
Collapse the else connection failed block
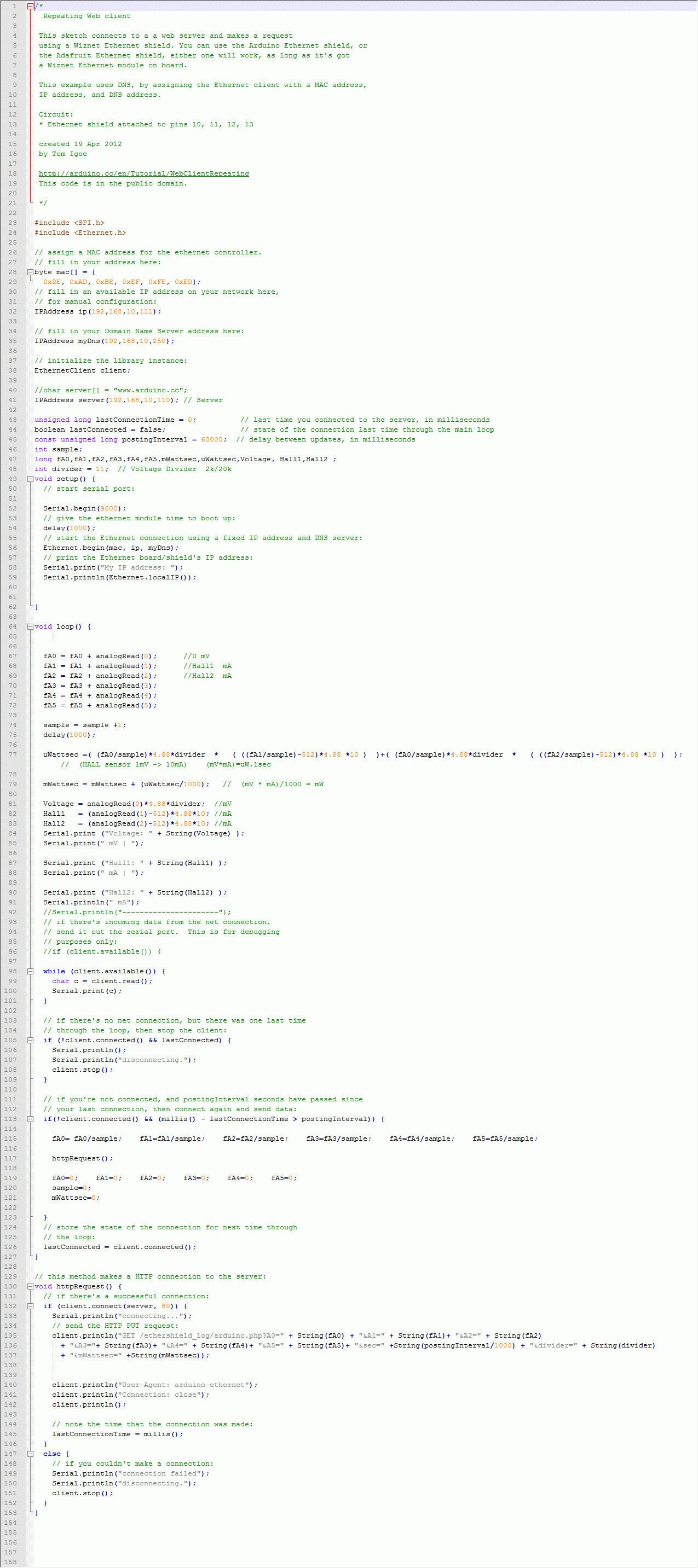point(31,1454)
